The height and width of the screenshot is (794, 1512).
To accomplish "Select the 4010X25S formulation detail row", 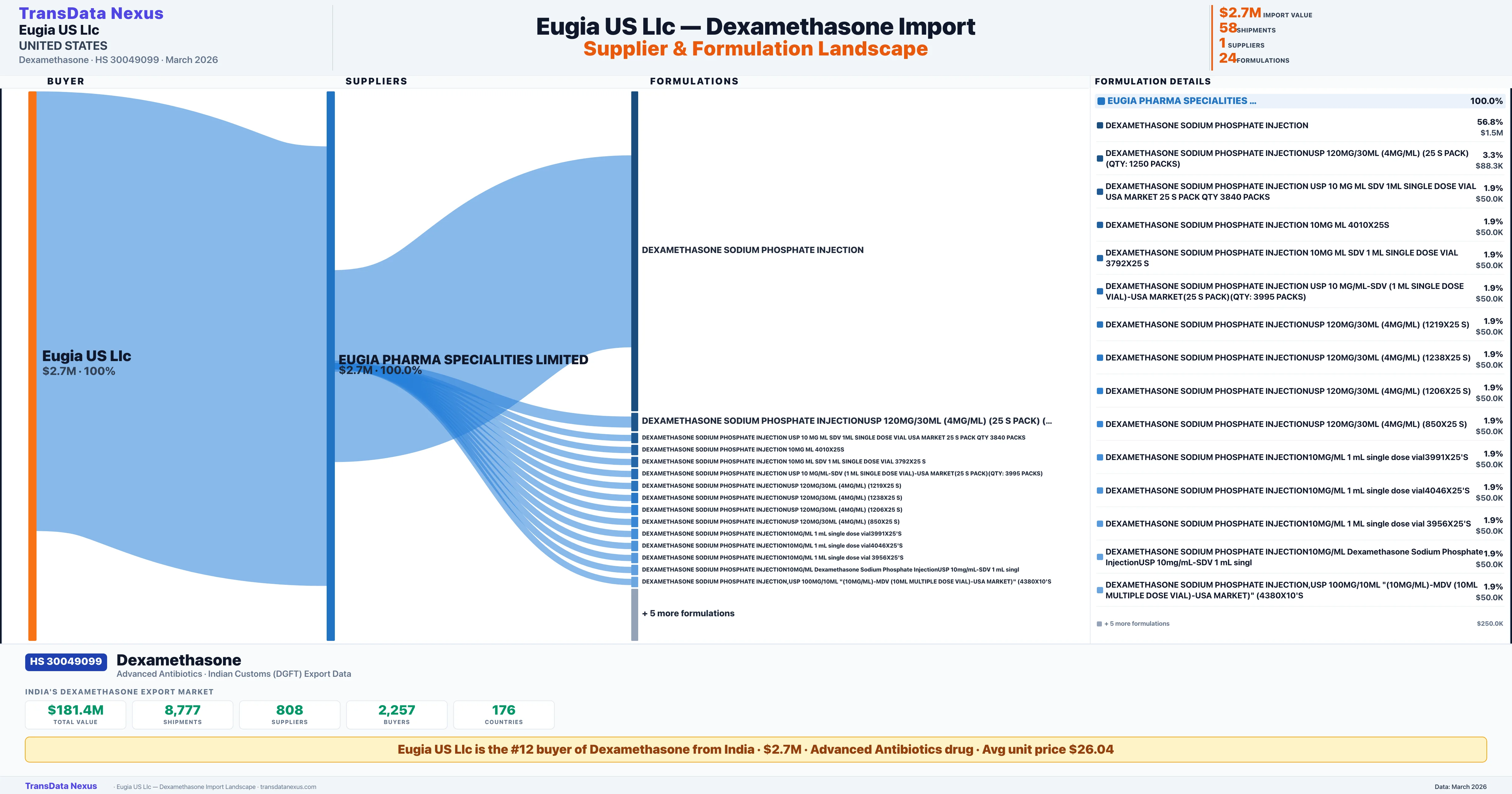I will click(x=1247, y=225).
